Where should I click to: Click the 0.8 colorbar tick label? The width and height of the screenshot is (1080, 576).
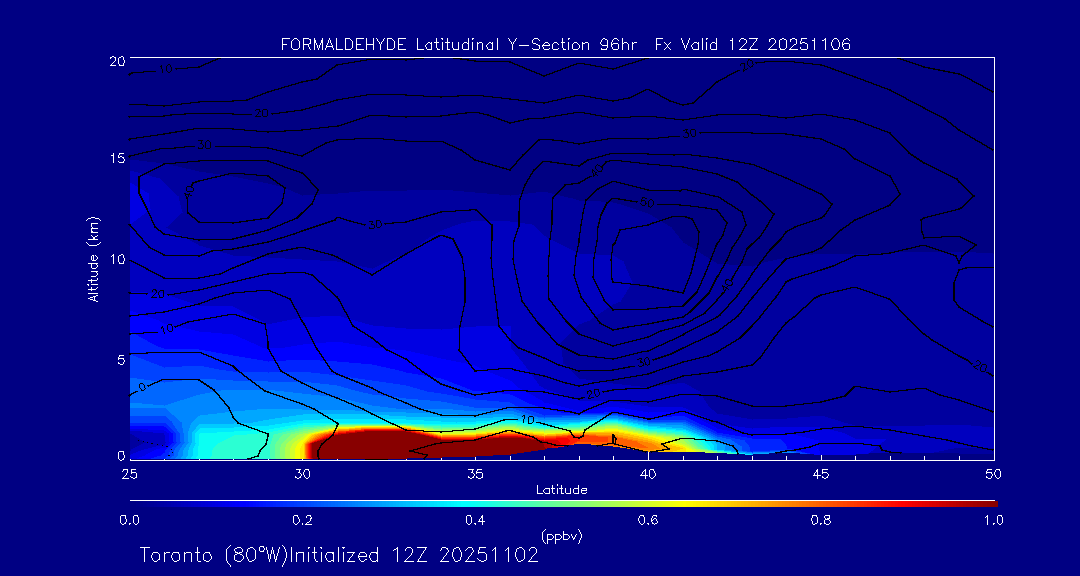click(x=821, y=520)
